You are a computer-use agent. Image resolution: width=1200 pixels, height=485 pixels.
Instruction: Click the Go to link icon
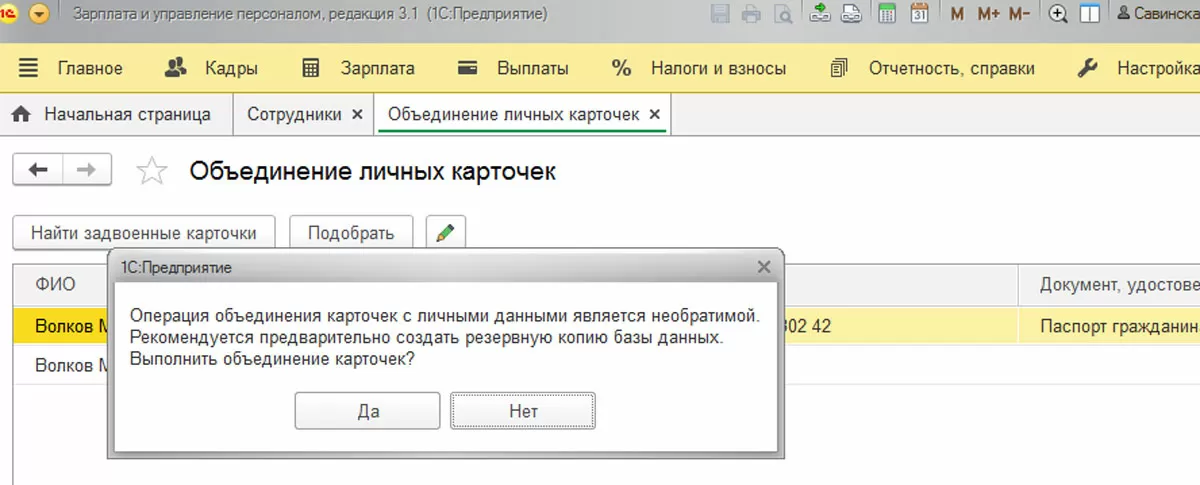tap(851, 14)
